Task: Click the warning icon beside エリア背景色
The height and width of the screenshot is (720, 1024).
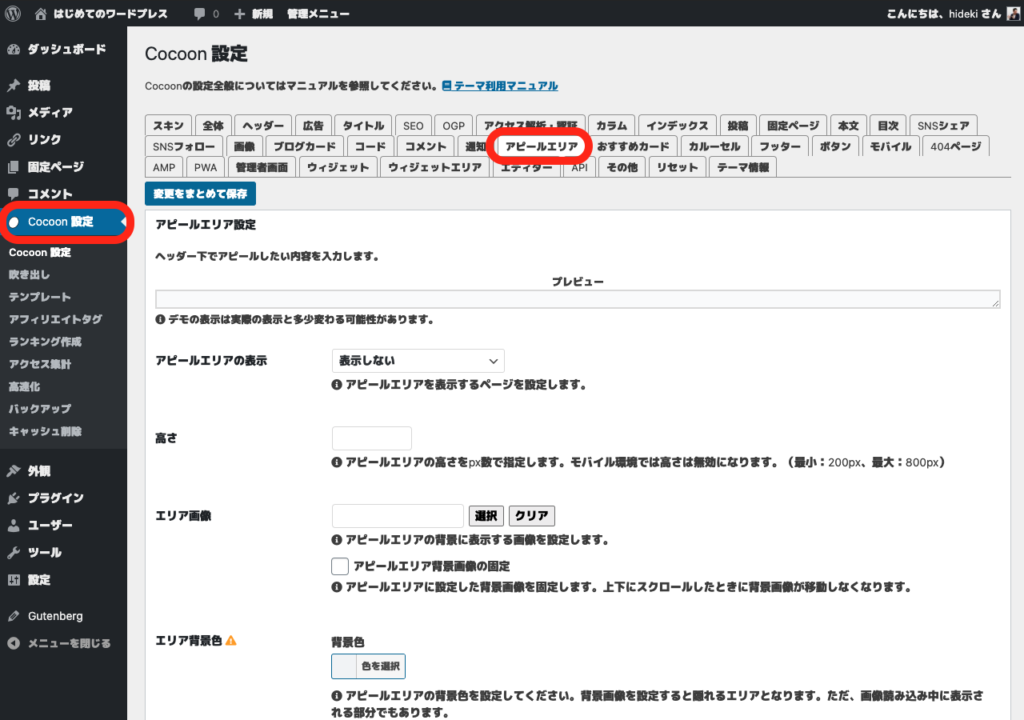Action: [231, 641]
